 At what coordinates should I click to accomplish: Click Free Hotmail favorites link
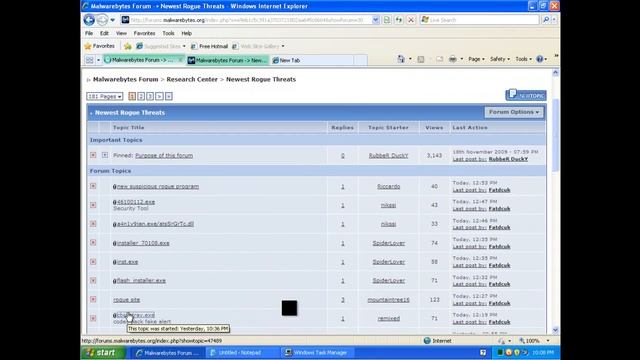coord(209,46)
